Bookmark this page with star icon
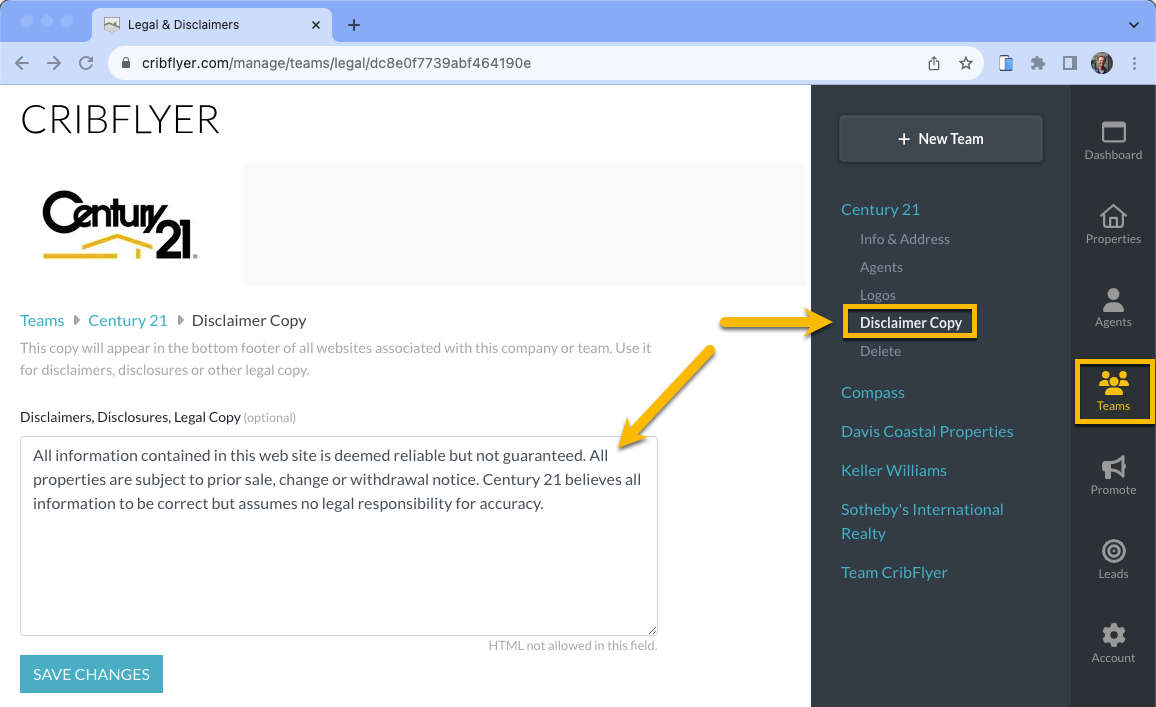The width and height of the screenshot is (1156, 707). (966, 63)
